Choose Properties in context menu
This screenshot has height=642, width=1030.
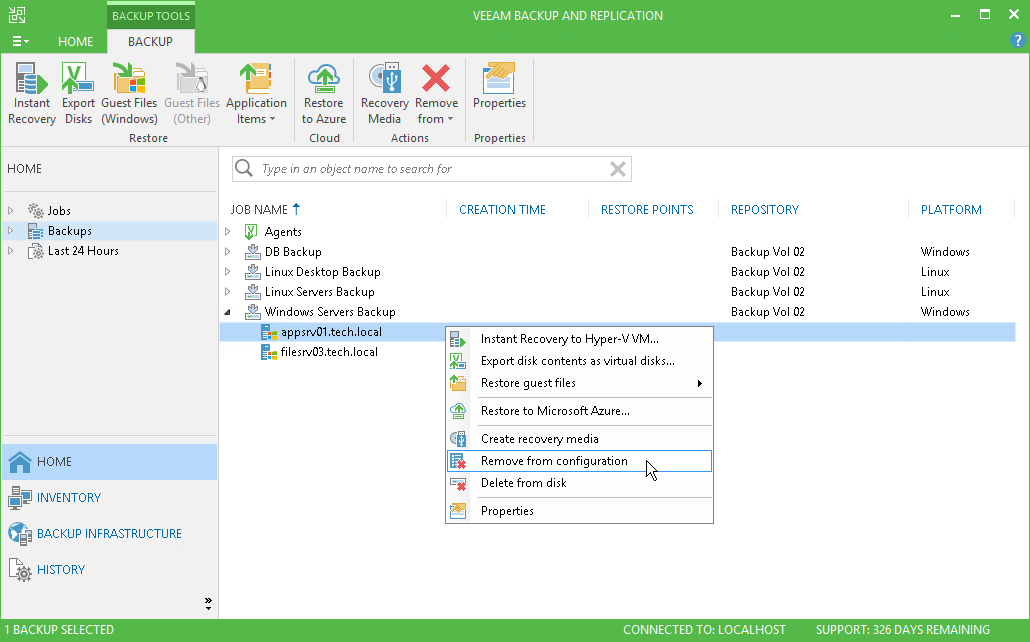(x=579, y=511)
